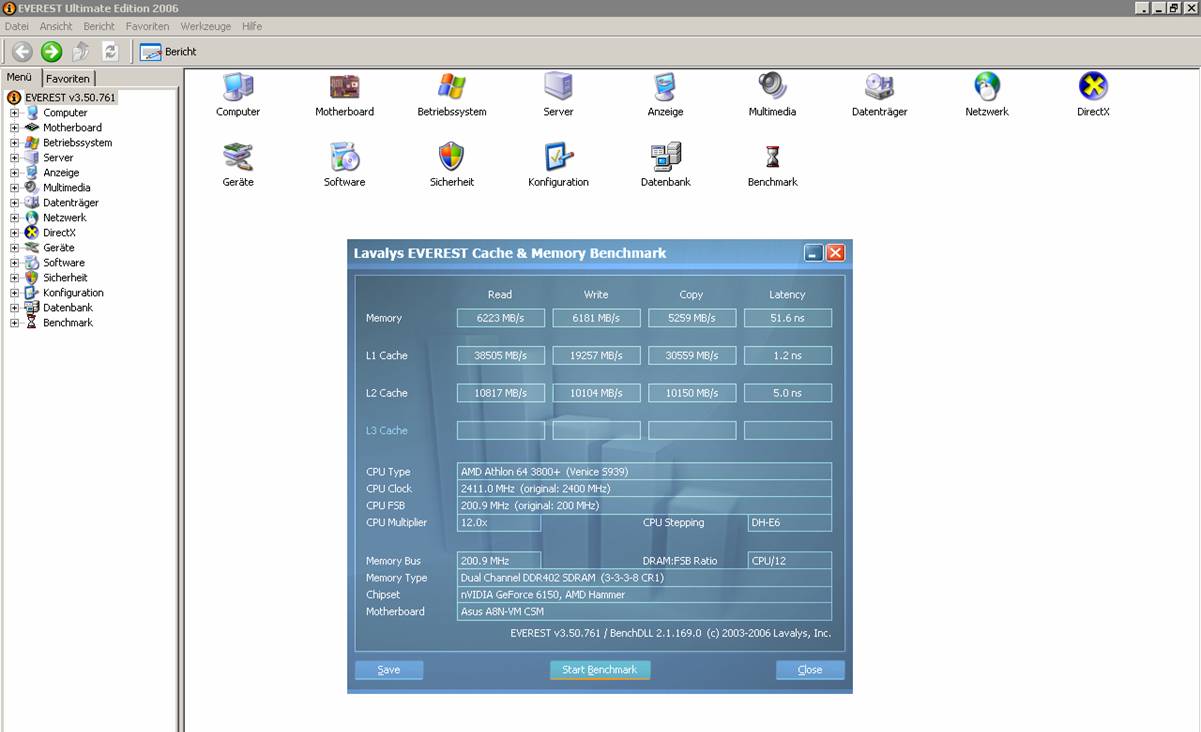Open the Datenträger icon in the main panel

(x=879, y=87)
